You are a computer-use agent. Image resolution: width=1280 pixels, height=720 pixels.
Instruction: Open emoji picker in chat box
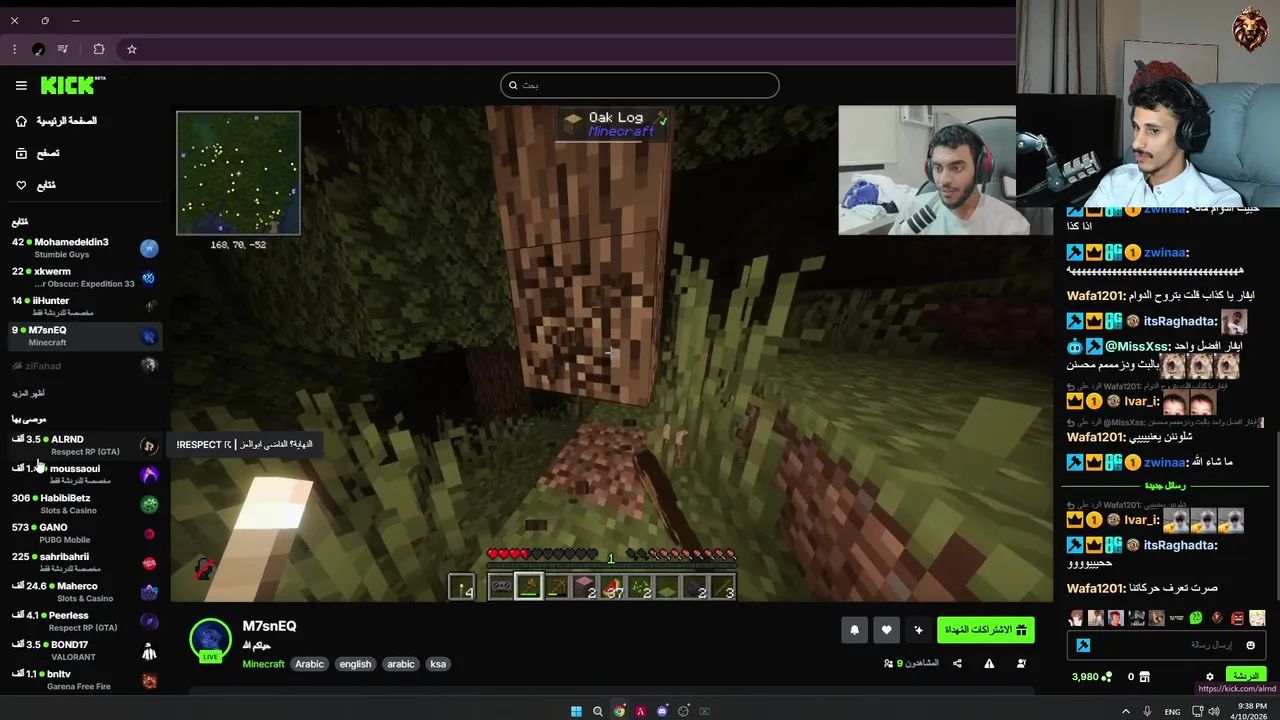click(x=1250, y=645)
